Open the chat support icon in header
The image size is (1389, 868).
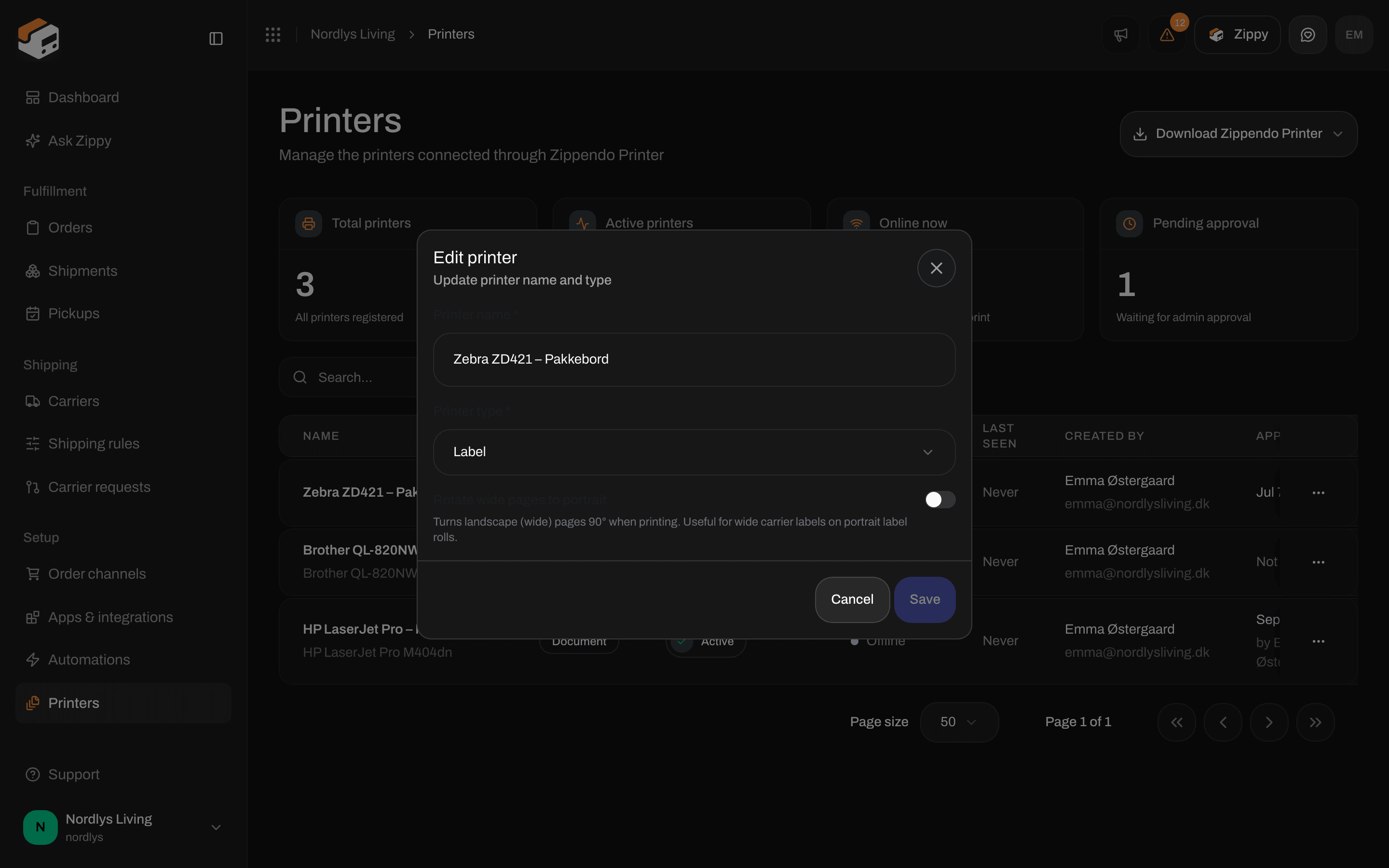(1307, 34)
